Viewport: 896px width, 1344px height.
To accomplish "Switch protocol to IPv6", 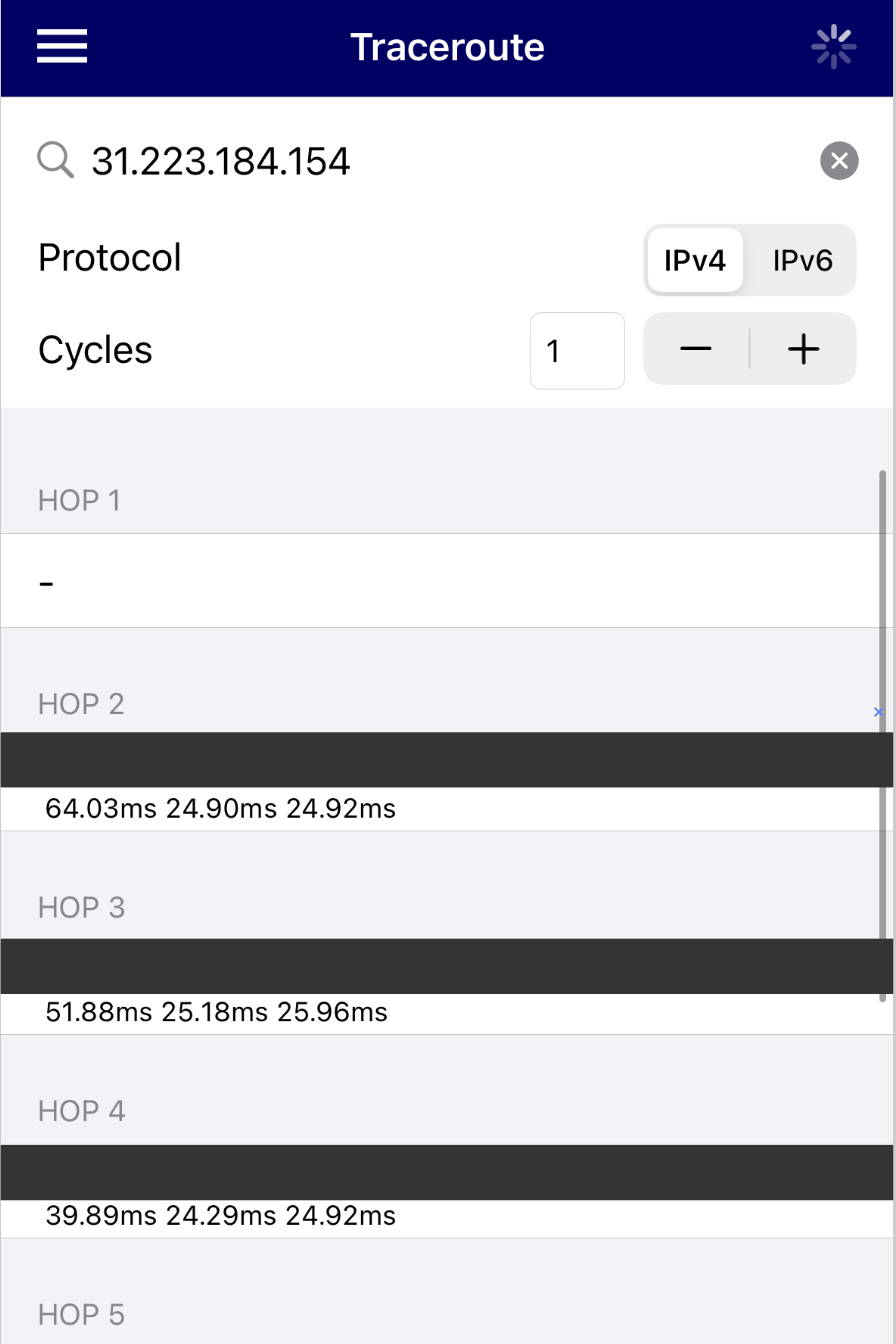I will point(802,260).
